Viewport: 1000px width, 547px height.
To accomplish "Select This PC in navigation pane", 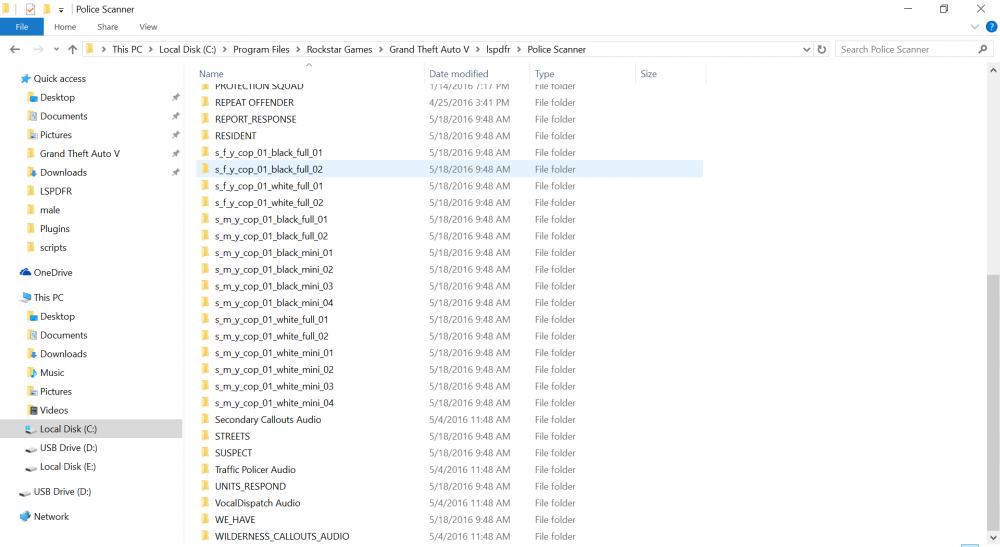I will pyautogui.click(x=48, y=297).
